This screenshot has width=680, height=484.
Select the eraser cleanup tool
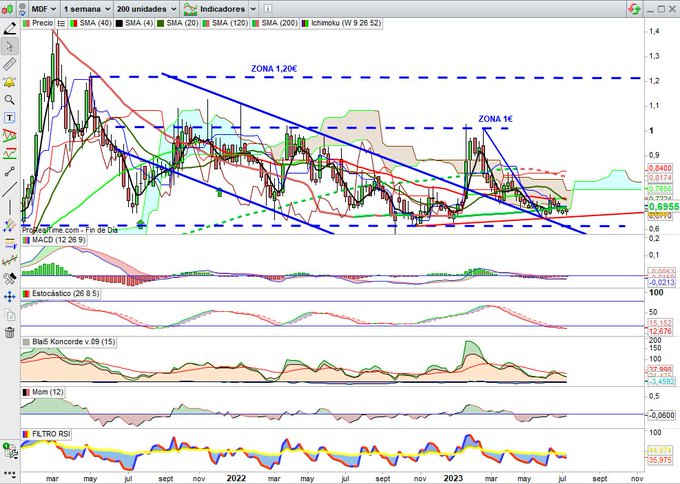coord(9,278)
